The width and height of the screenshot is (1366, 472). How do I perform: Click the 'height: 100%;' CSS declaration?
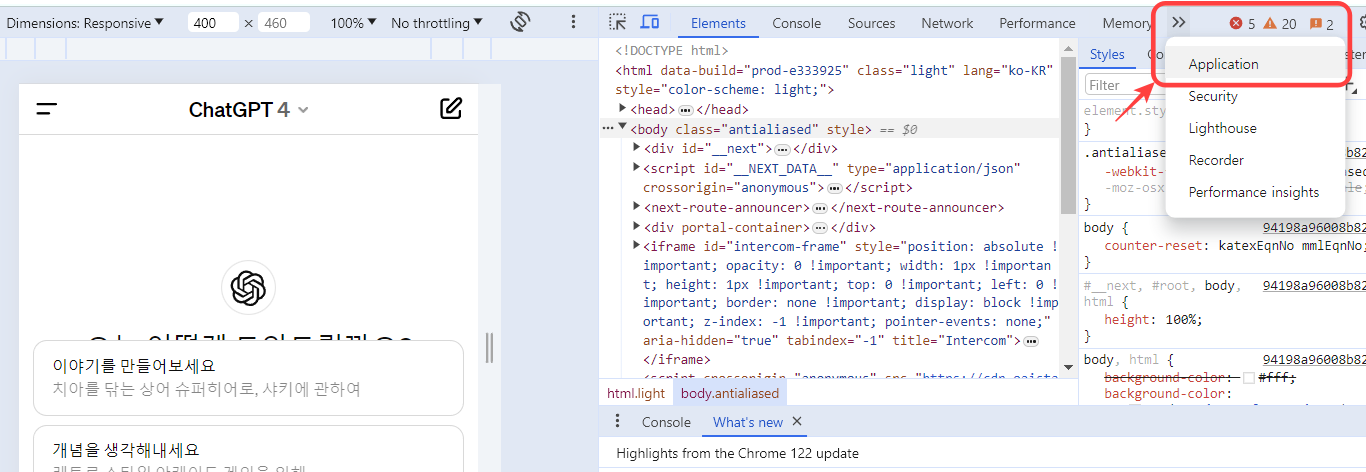click(x=1153, y=319)
